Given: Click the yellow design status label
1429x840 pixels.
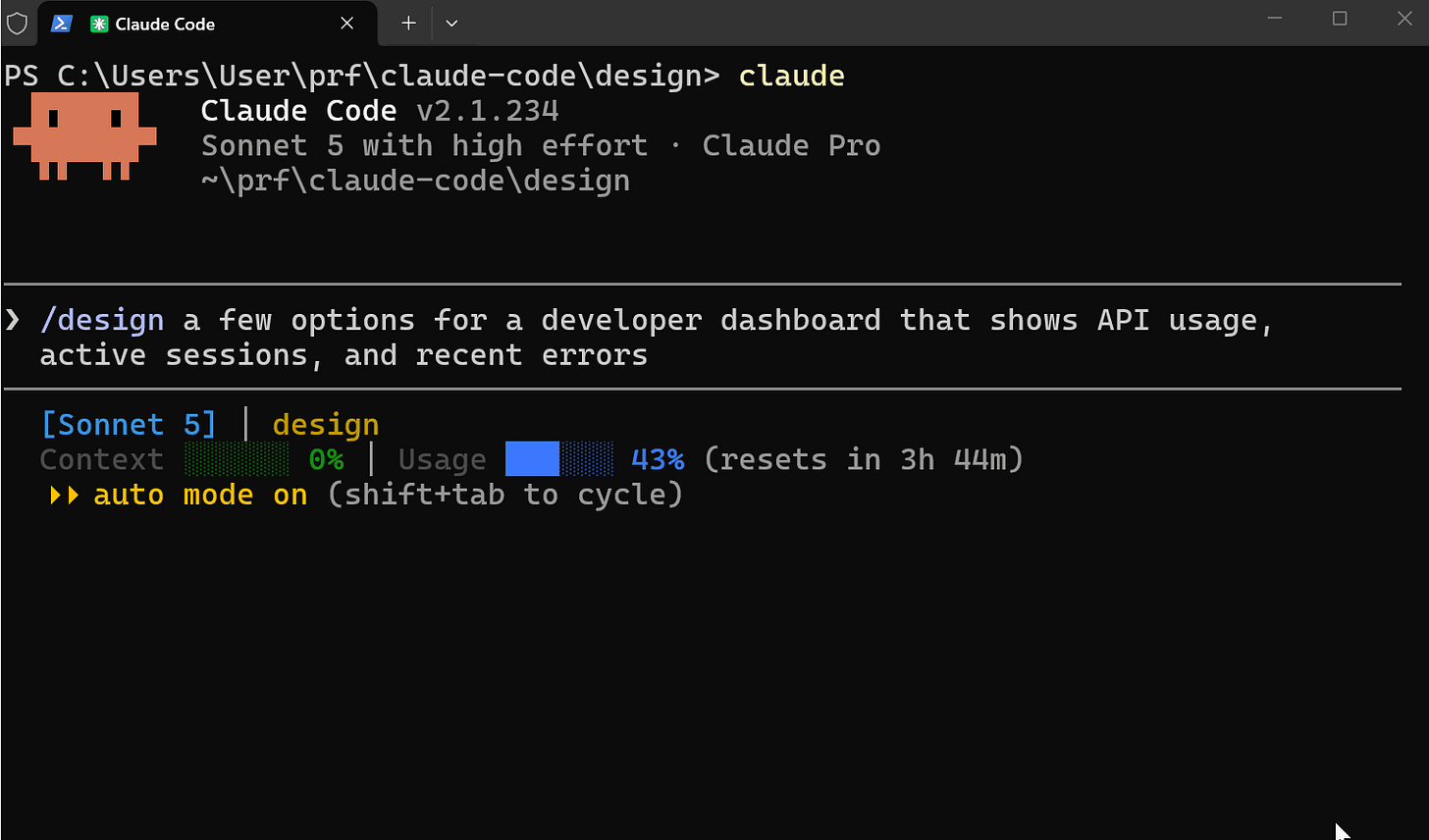Looking at the screenshot, I should (x=326, y=426).
